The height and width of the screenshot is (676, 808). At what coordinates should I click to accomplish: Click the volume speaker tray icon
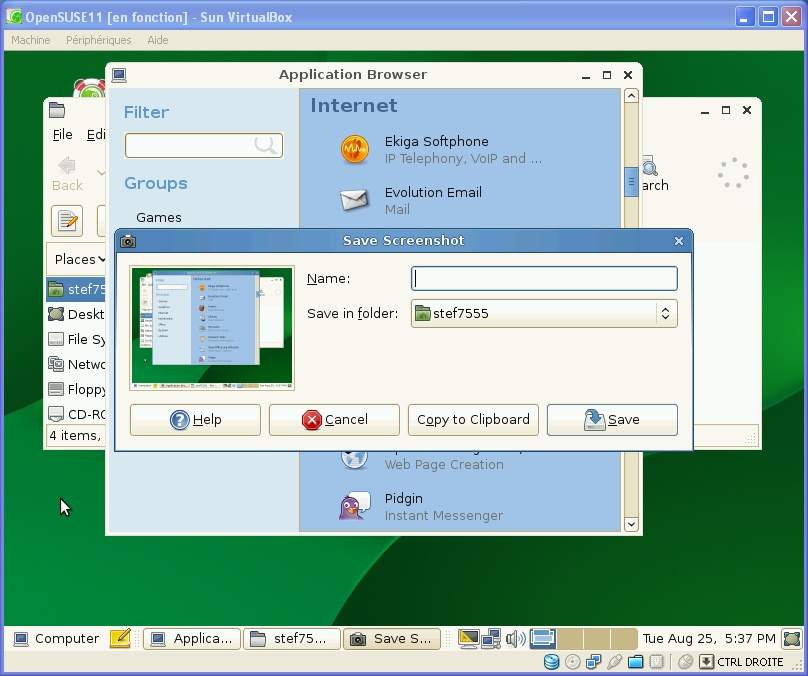515,639
